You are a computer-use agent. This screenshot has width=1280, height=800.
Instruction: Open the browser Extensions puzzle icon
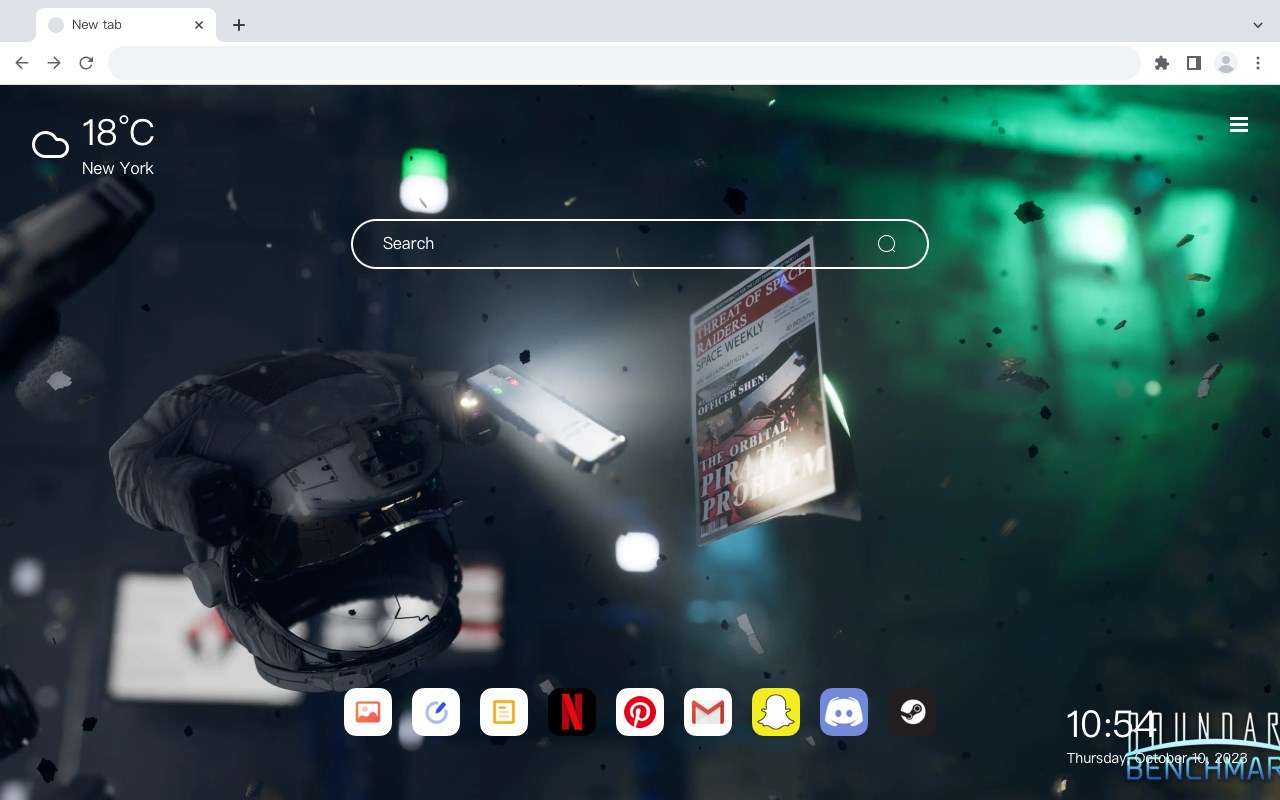click(x=1161, y=63)
